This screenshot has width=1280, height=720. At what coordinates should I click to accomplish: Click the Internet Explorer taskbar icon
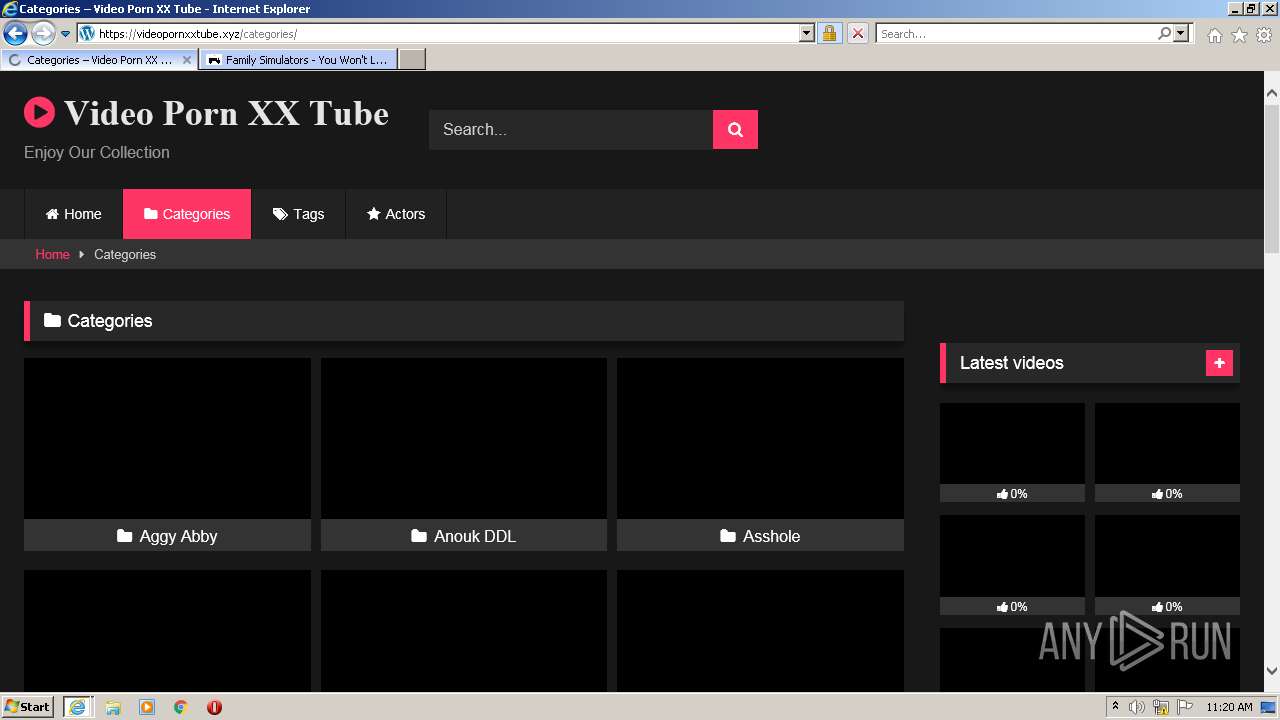(x=77, y=707)
